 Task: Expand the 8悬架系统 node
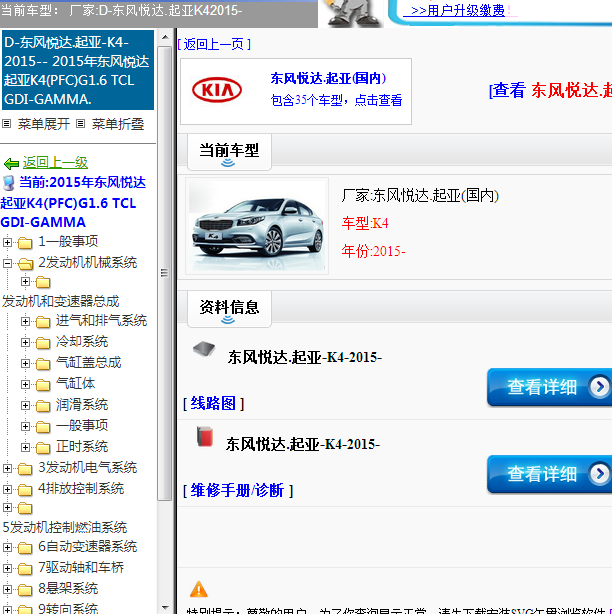[x=7, y=589]
